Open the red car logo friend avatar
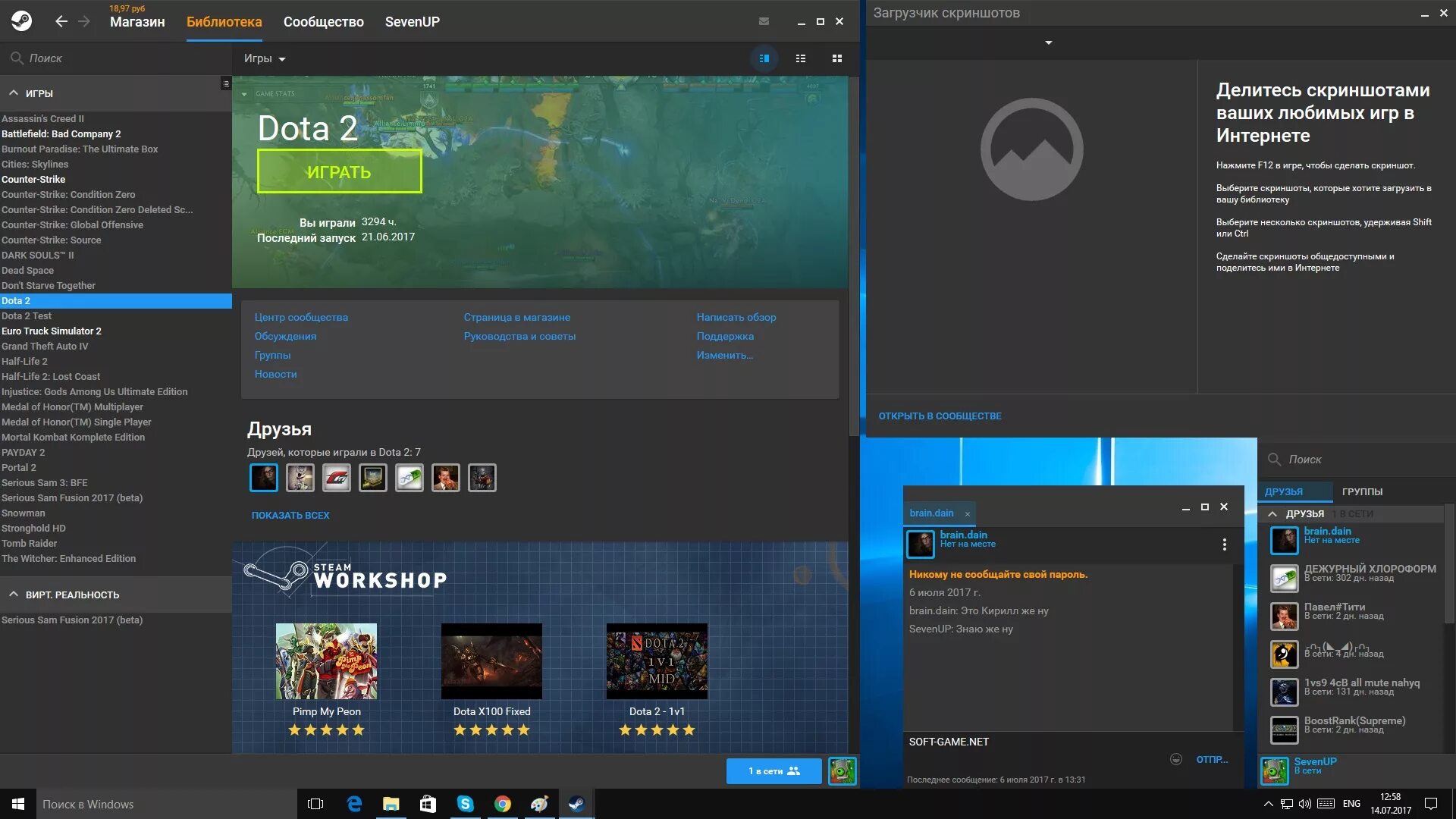 [x=337, y=478]
